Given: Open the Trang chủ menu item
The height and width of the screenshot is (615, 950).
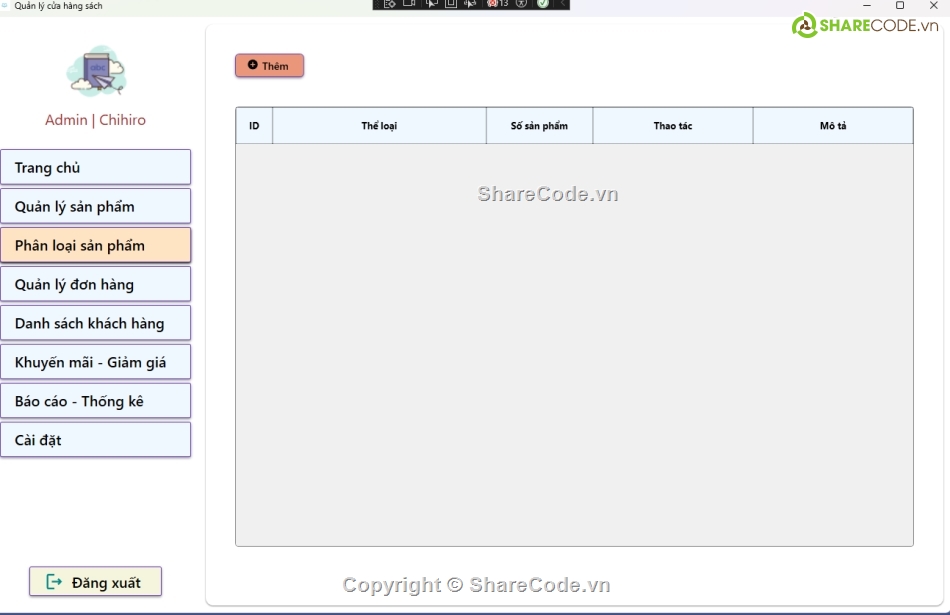Looking at the screenshot, I should pyautogui.click(x=95, y=167).
